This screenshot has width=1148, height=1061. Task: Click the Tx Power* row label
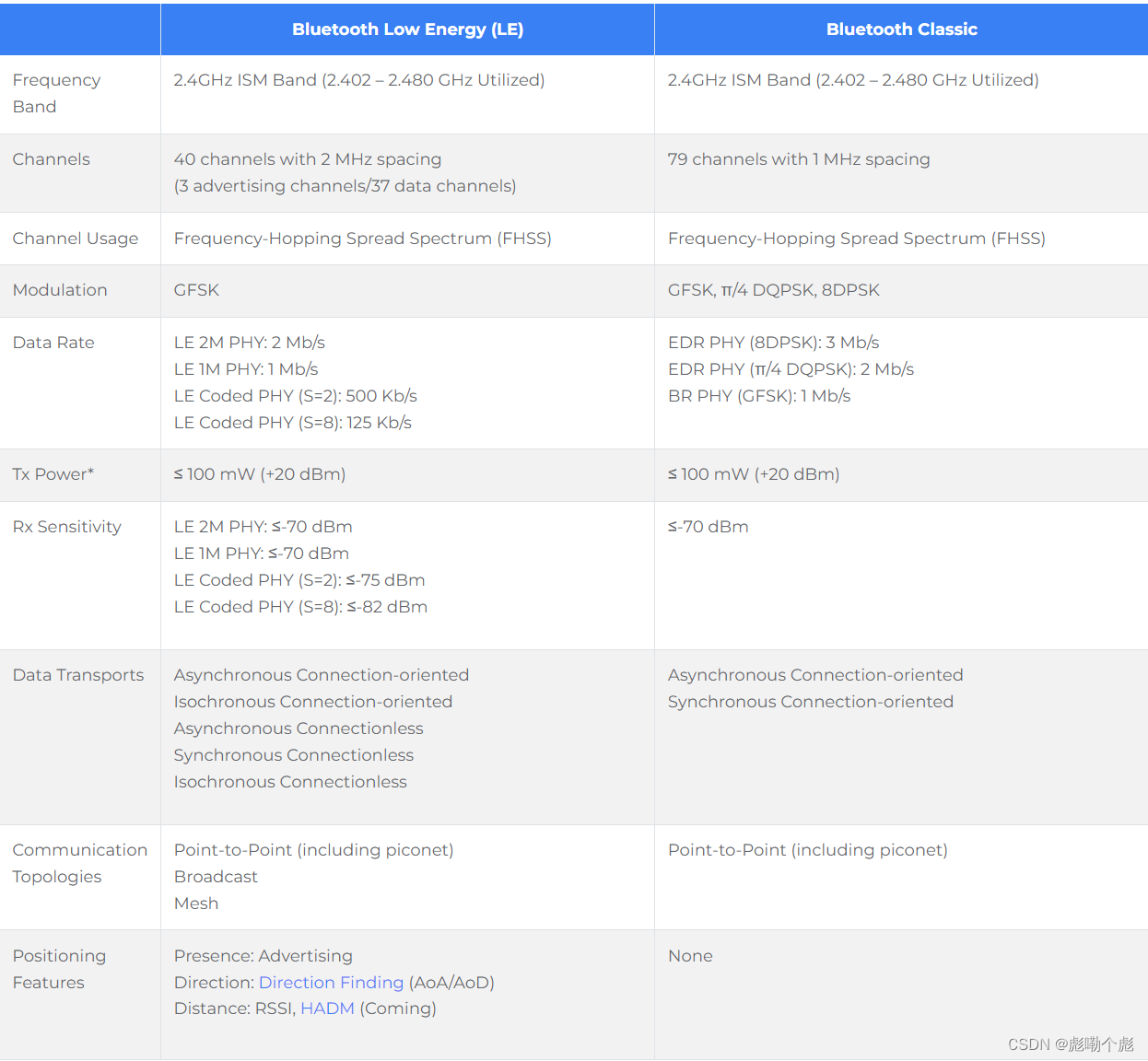53,474
